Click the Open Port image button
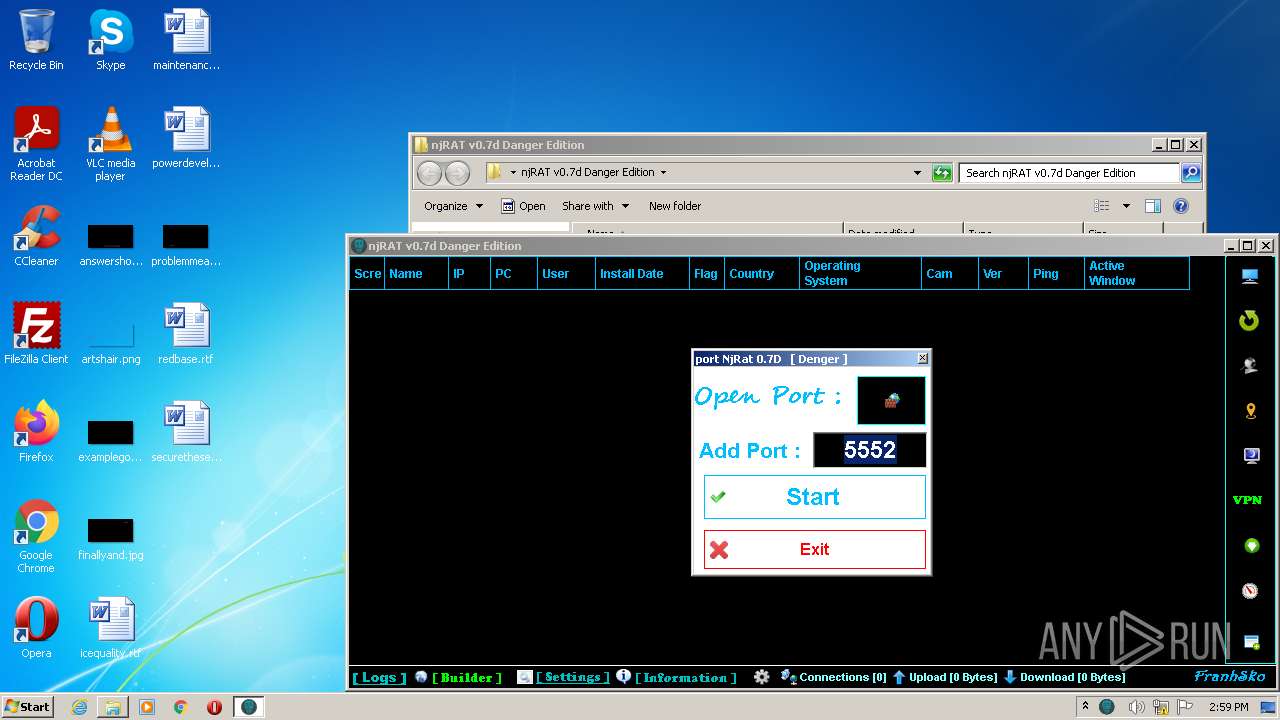Image resolution: width=1280 pixels, height=720 pixels. pyautogui.click(x=891, y=400)
